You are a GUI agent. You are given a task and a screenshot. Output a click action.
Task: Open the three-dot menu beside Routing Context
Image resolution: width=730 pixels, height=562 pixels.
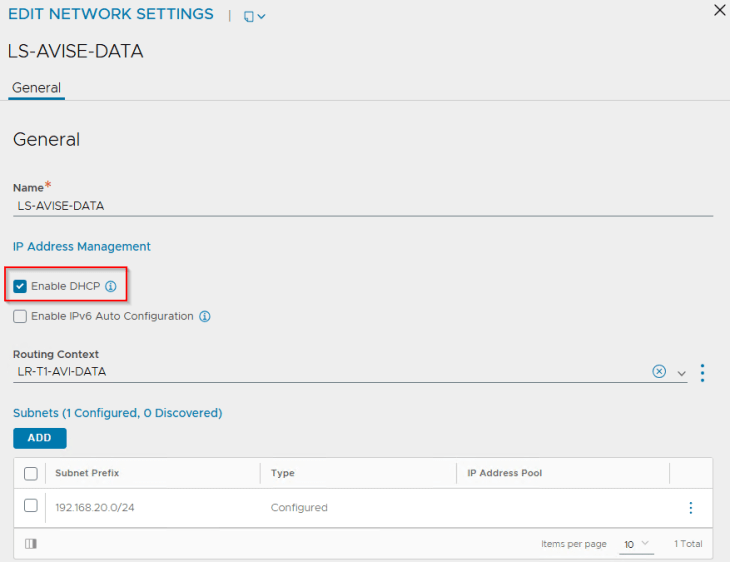[702, 372]
